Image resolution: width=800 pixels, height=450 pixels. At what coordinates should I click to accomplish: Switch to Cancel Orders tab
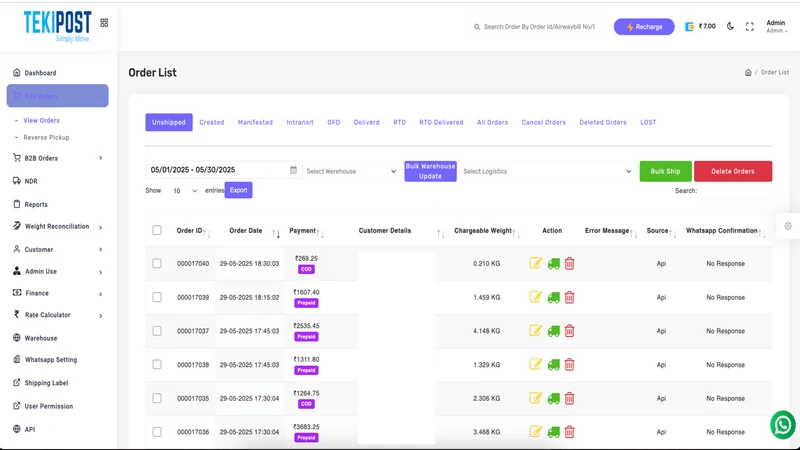[543, 122]
